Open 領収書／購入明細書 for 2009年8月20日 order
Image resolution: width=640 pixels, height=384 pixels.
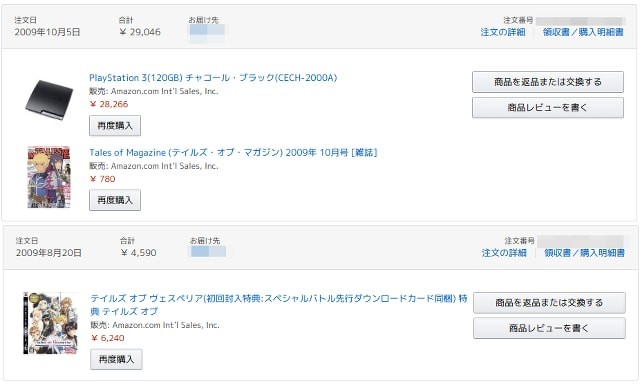click(x=584, y=253)
